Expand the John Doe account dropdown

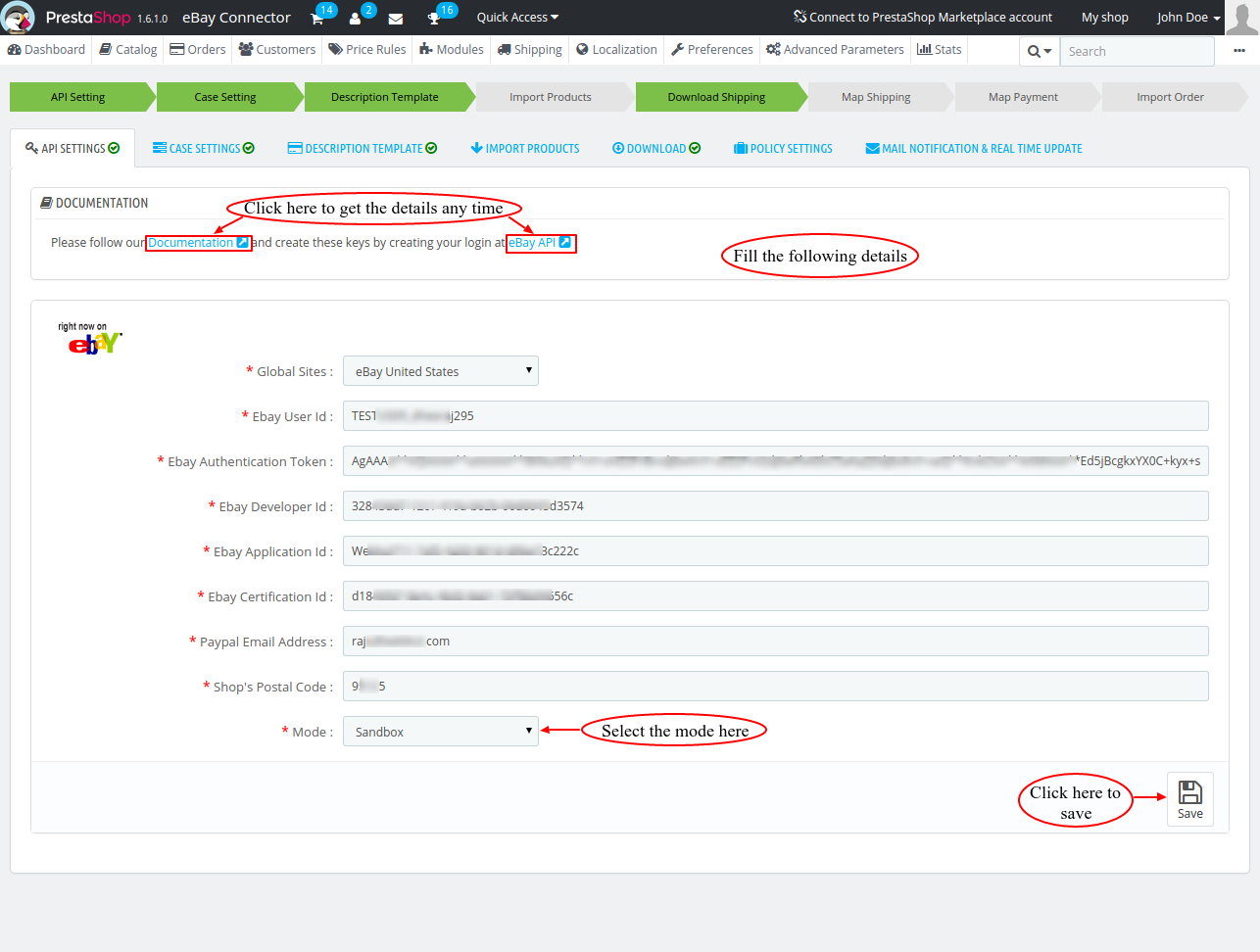[1188, 18]
